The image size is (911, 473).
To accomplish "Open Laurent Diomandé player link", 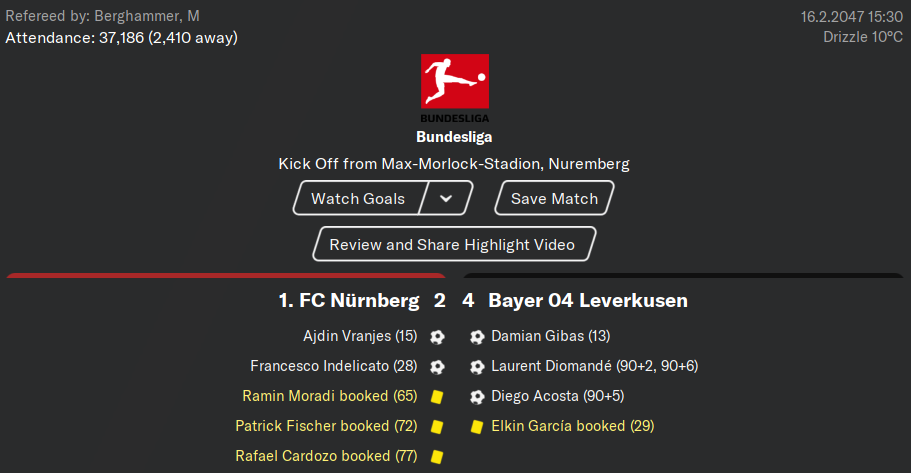I will [x=551, y=366].
